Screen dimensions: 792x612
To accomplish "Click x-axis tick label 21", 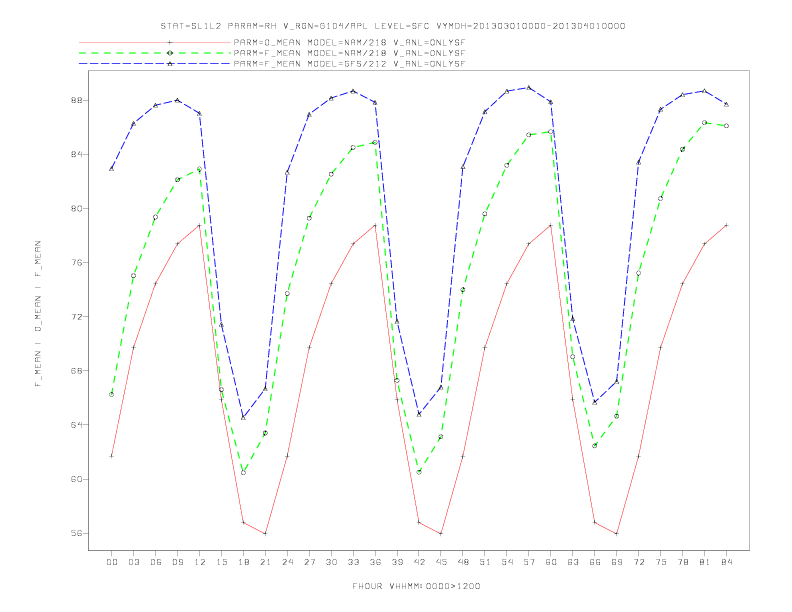I will [x=265, y=562].
